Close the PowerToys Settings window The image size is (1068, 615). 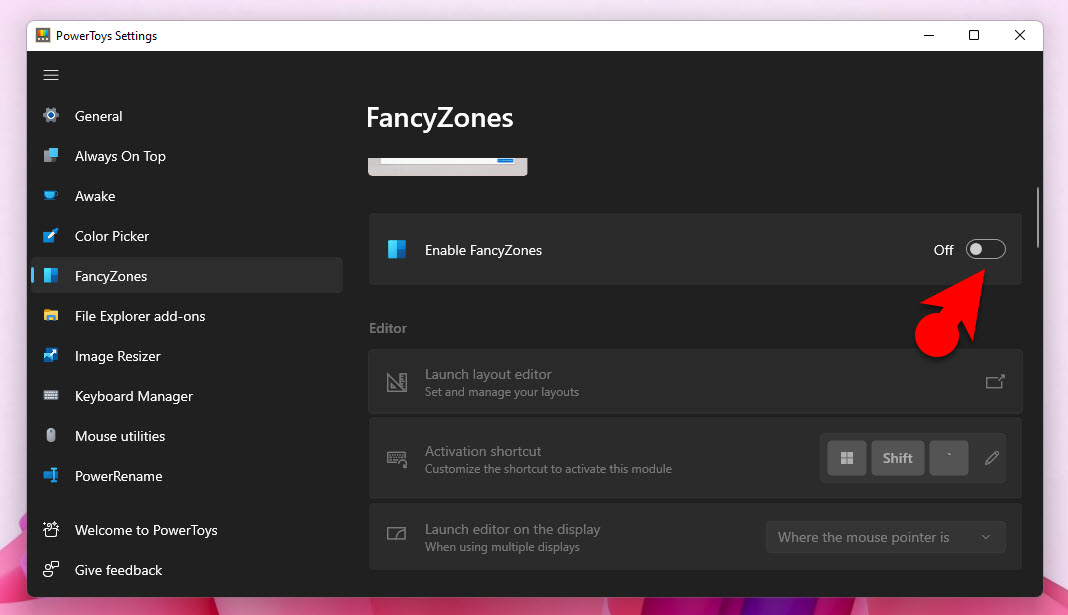click(1020, 35)
